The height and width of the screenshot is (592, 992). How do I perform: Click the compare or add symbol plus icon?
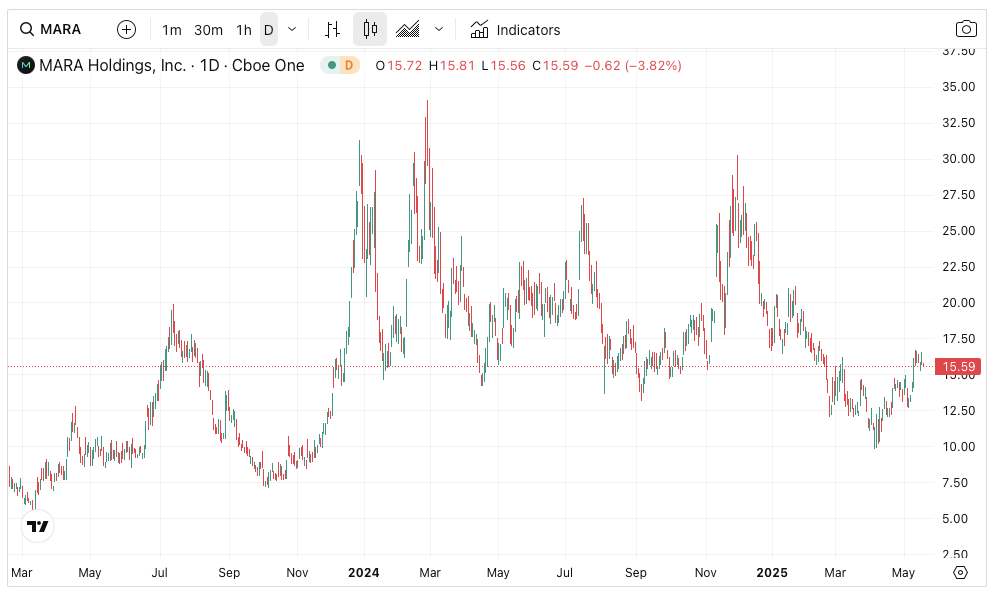point(127,30)
